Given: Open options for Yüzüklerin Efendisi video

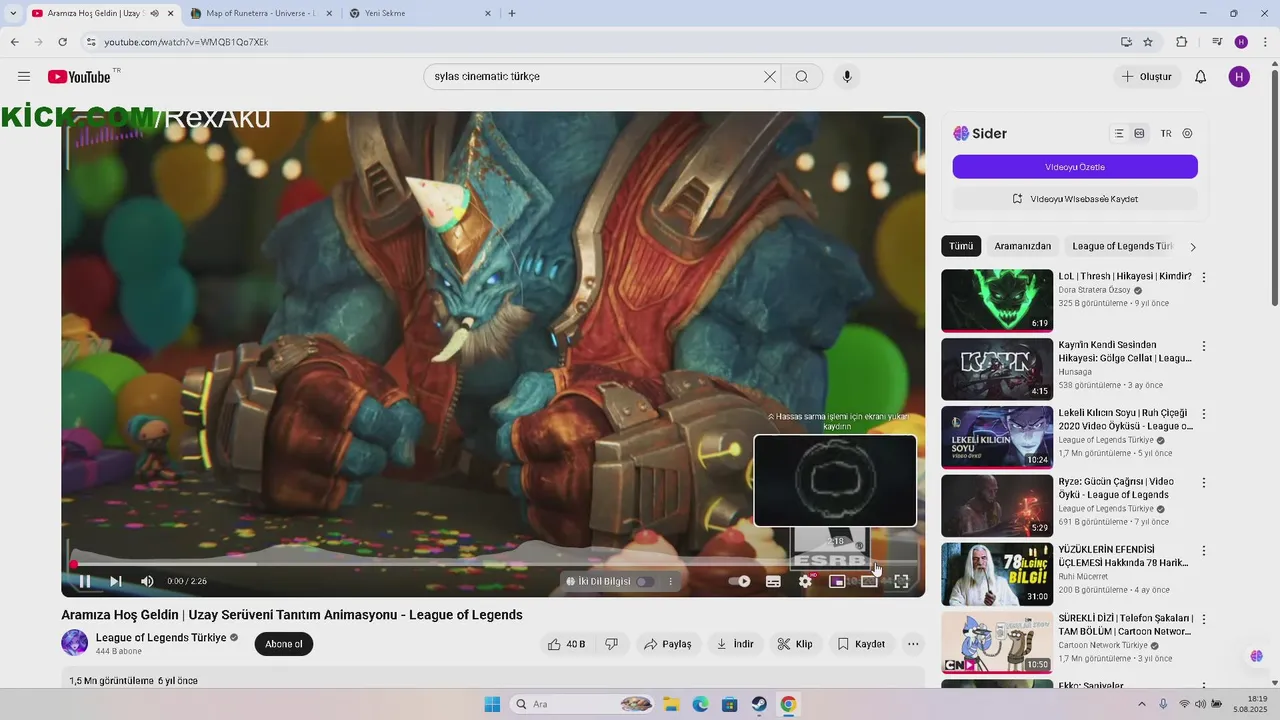Looking at the screenshot, I should click(x=1204, y=550).
